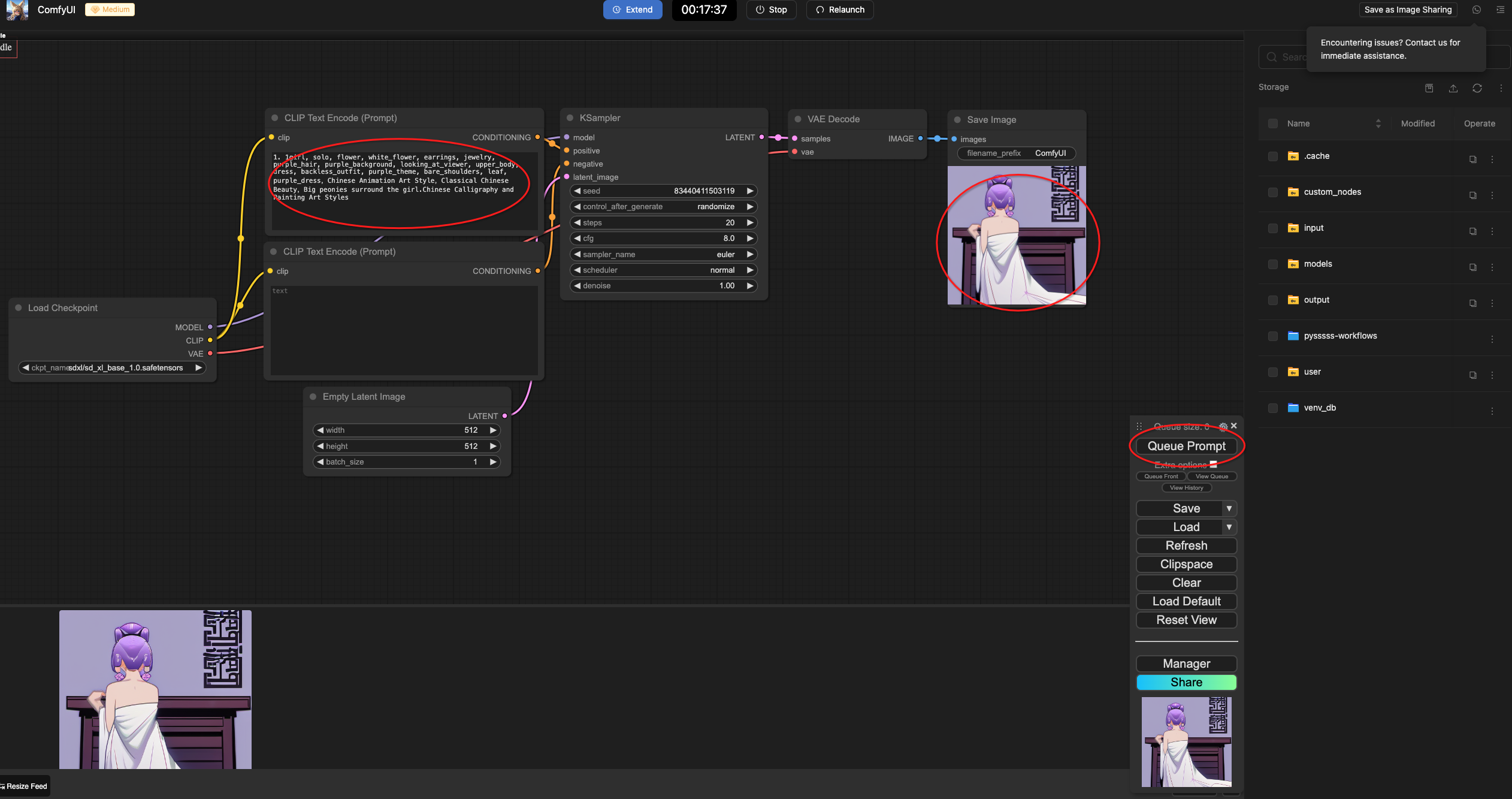Select all files with Name header checkbox
Viewport: 1512px width, 799px height.
click(1272, 123)
